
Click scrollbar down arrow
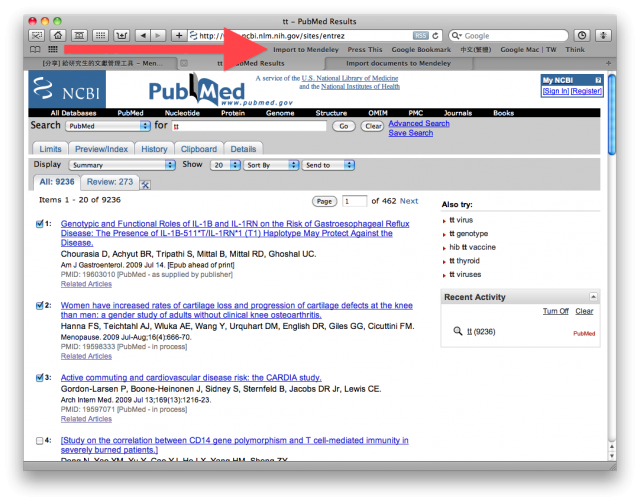pyautogui.click(x=611, y=456)
